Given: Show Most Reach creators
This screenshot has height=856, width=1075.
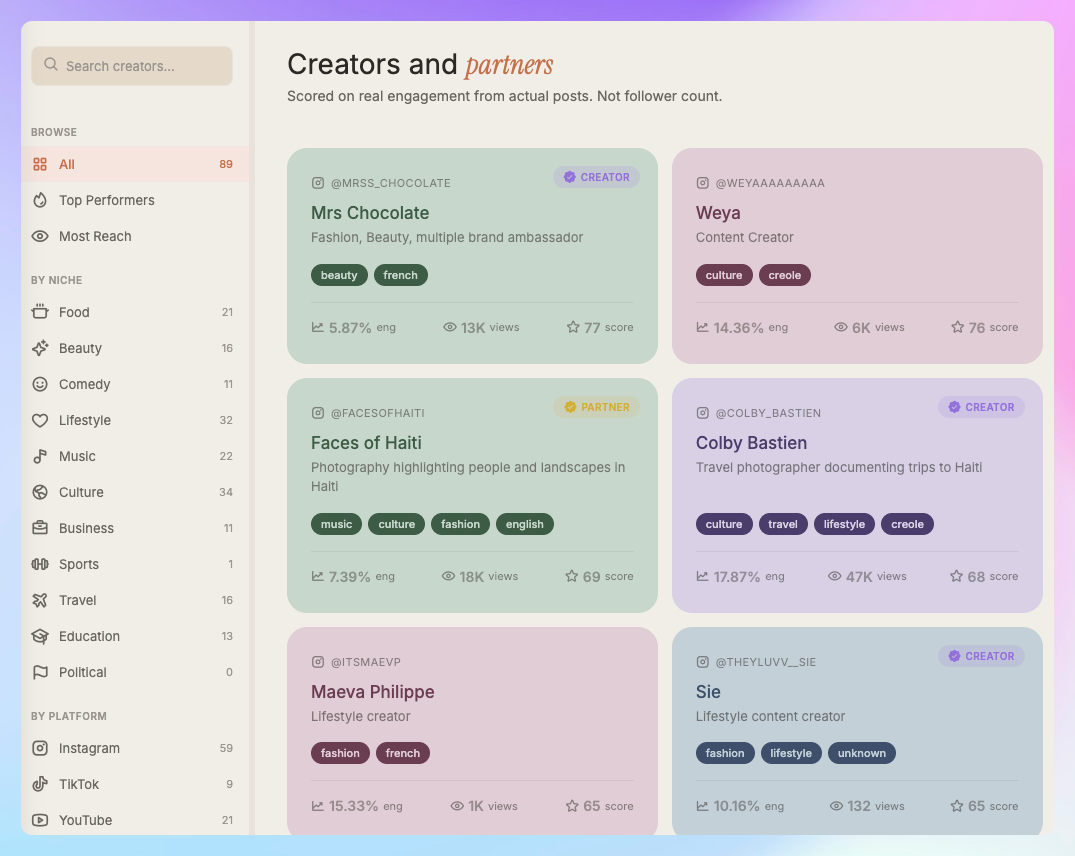Looking at the screenshot, I should tap(135, 236).
